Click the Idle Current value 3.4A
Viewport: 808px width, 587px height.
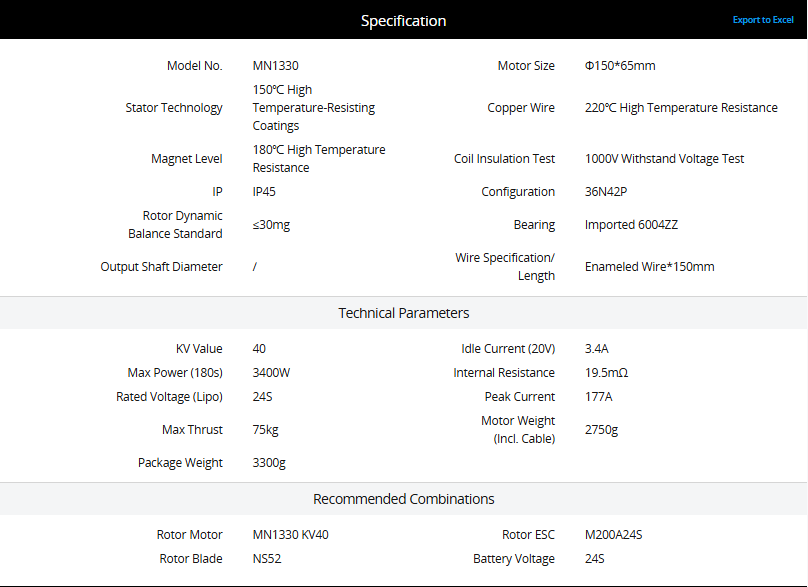596,348
